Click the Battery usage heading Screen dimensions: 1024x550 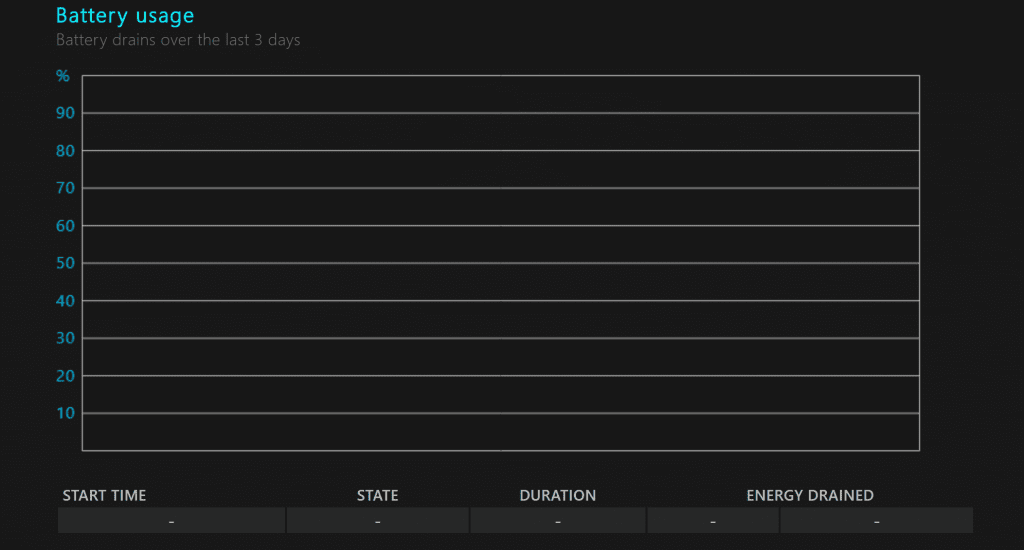click(125, 16)
